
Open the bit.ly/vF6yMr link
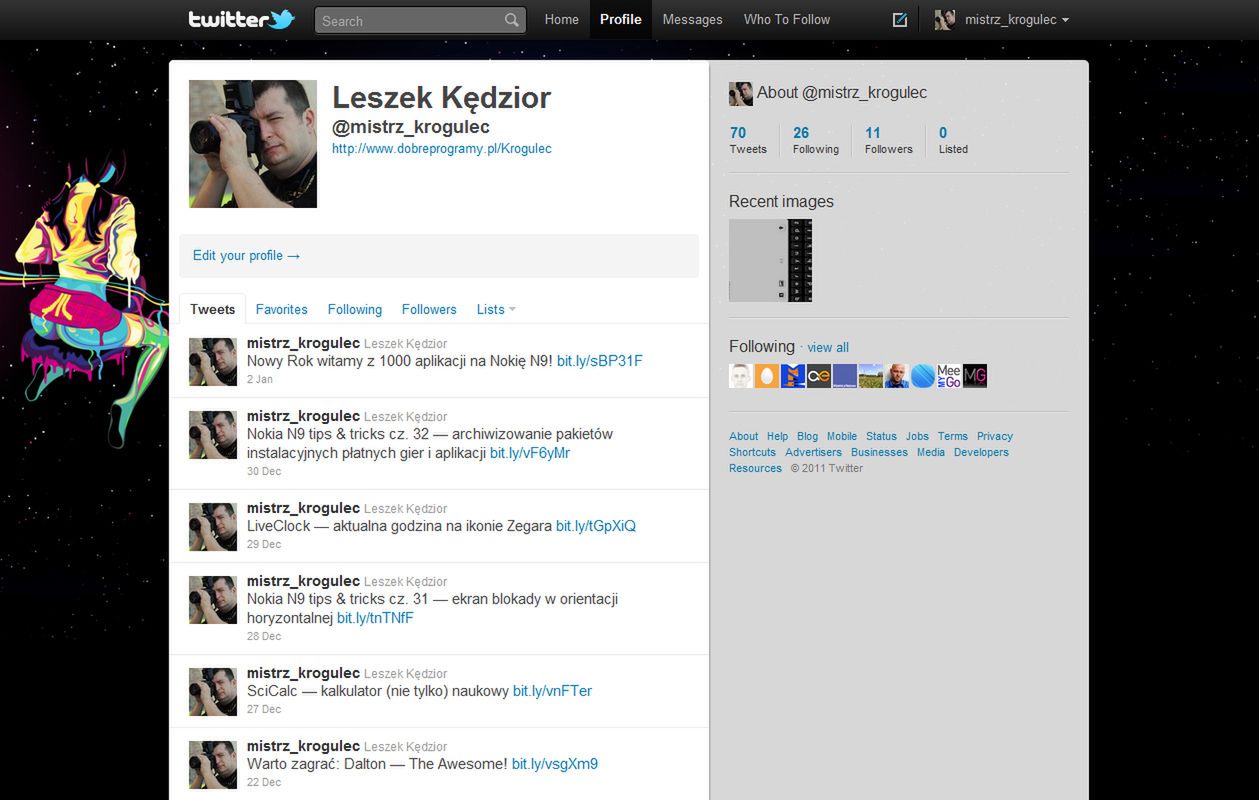[530, 453]
